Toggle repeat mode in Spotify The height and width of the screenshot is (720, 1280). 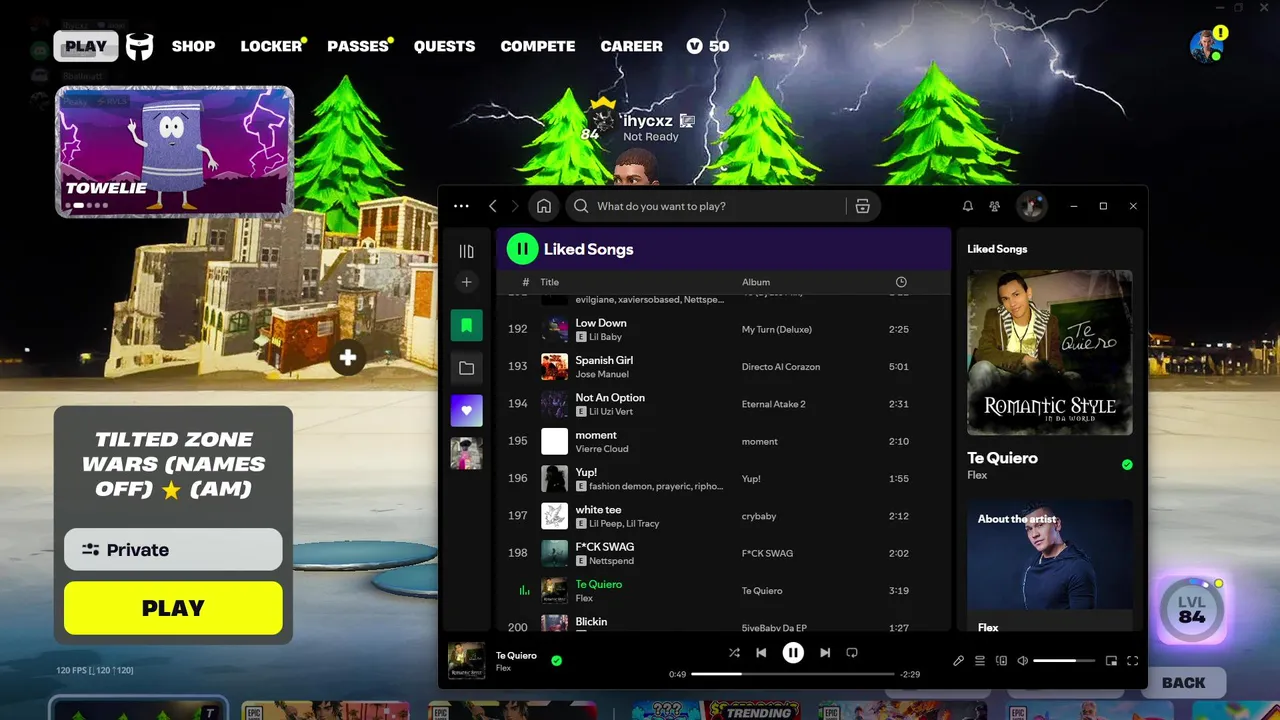click(852, 653)
